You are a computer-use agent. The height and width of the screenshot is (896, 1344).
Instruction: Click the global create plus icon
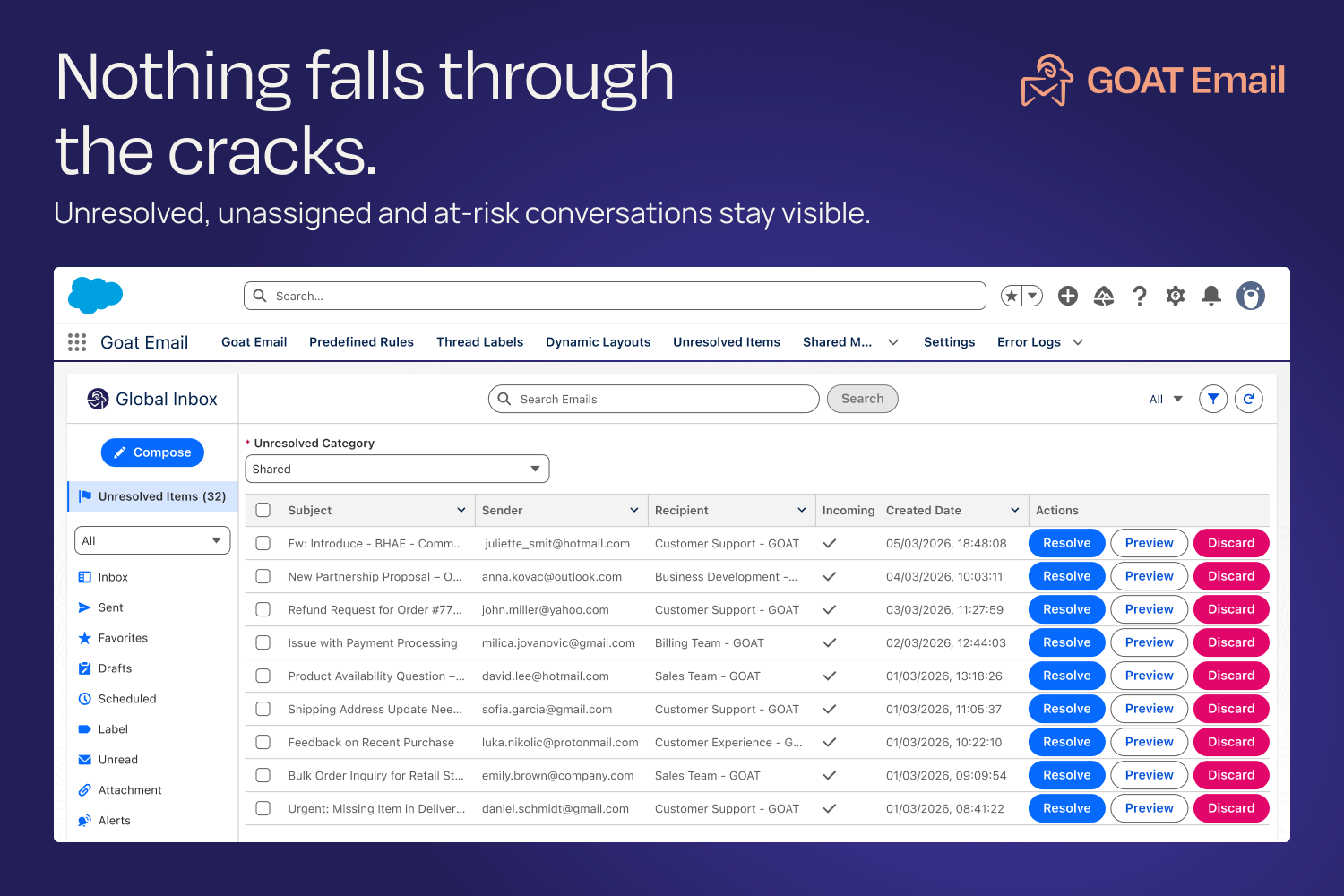point(1068,296)
